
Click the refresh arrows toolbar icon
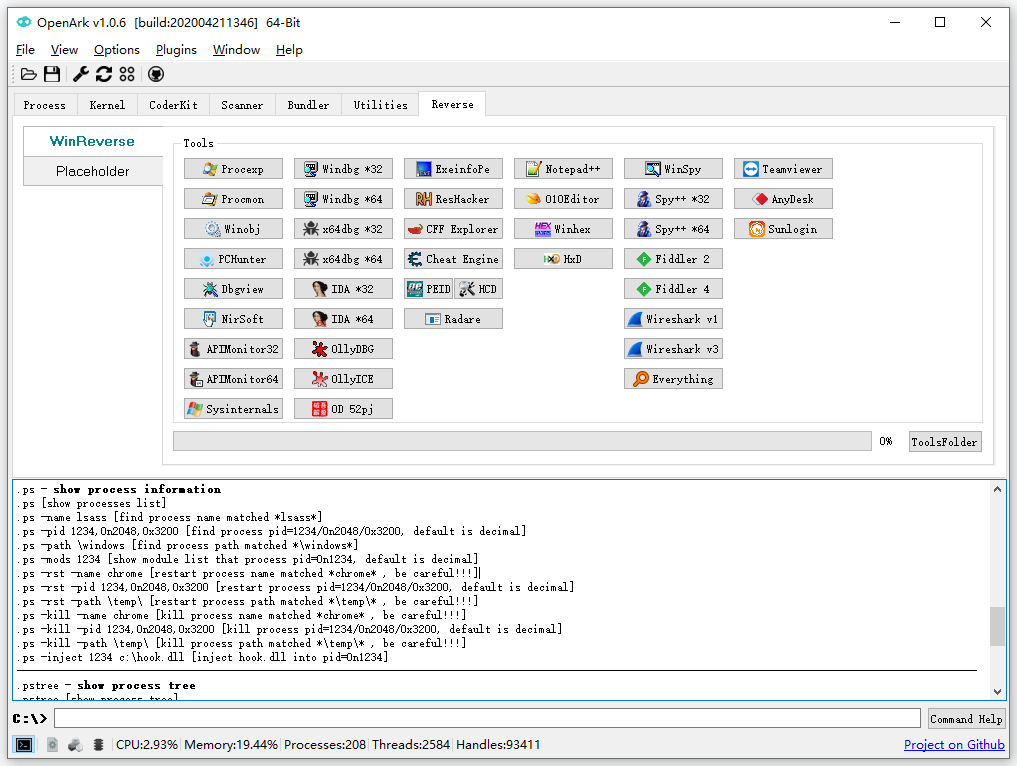tap(104, 75)
